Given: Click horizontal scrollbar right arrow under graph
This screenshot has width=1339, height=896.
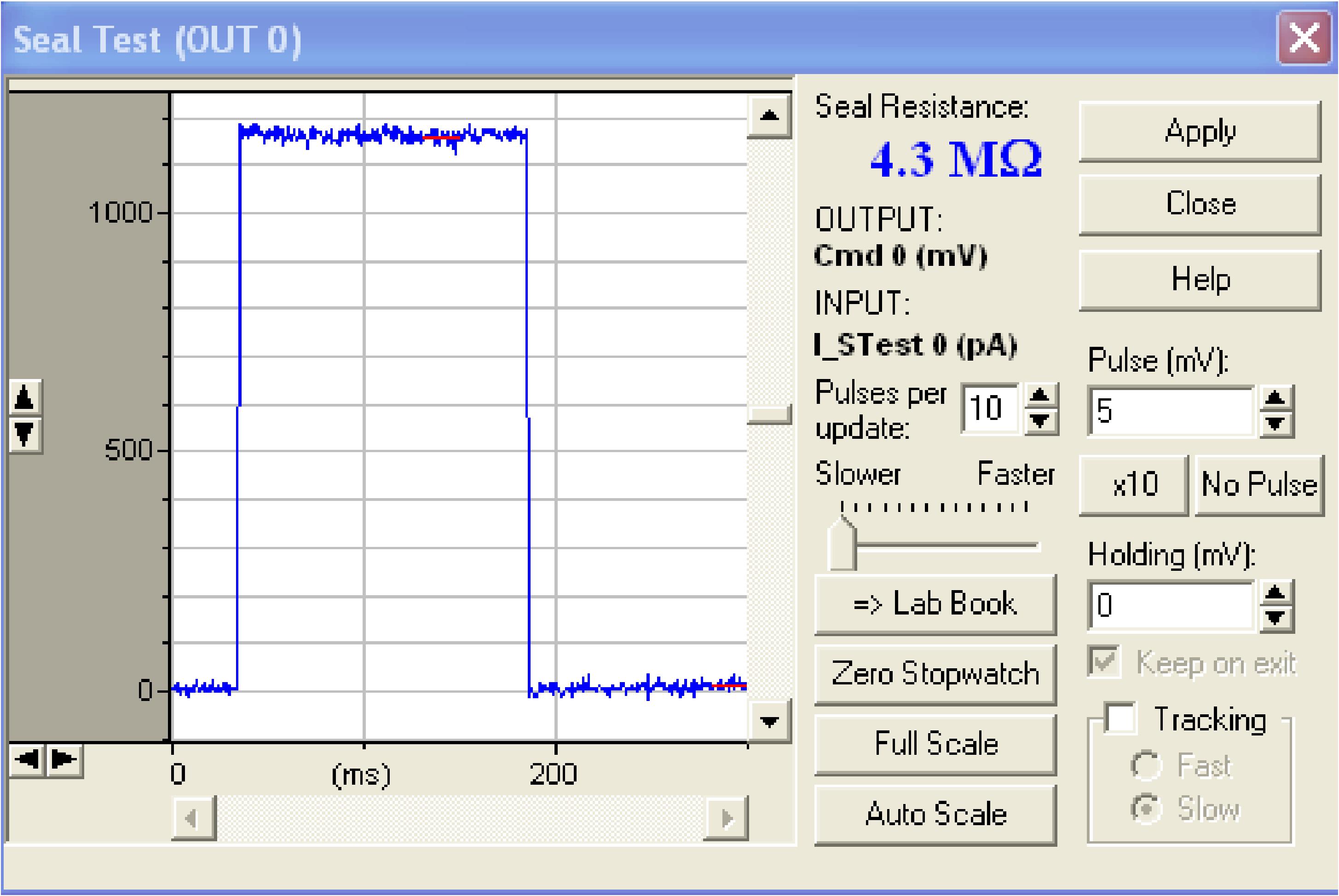Looking at the screenshot, I should [726, 818].
